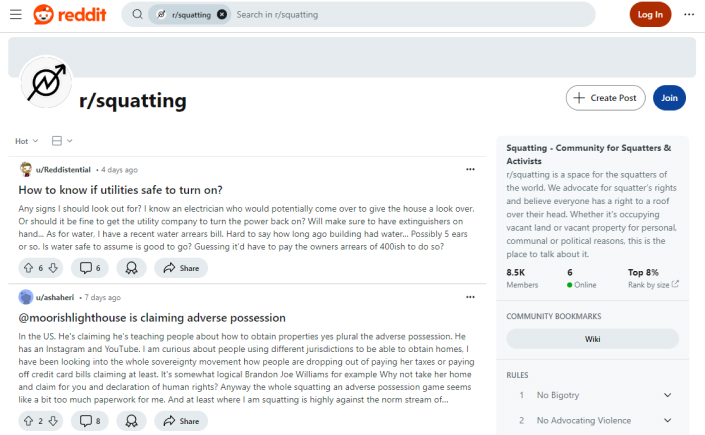Click the r/squatting community title heading
Image resolution: width=705 pixels, height=435 pixels.
[x=133, y=101]
